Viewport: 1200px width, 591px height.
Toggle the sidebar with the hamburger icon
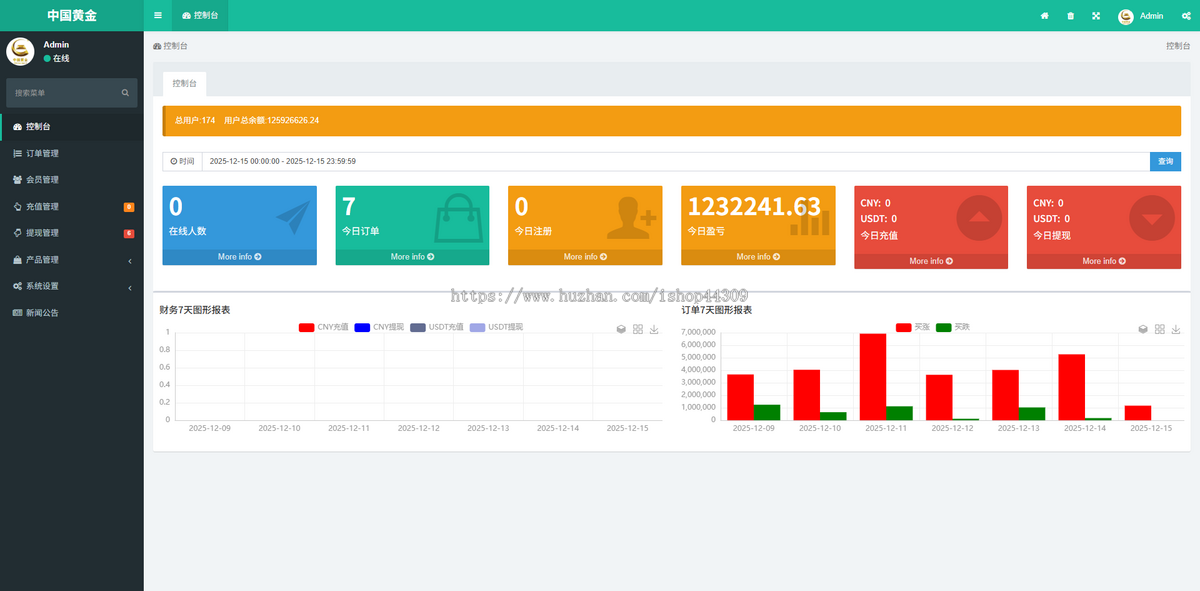tap(158, 16)
